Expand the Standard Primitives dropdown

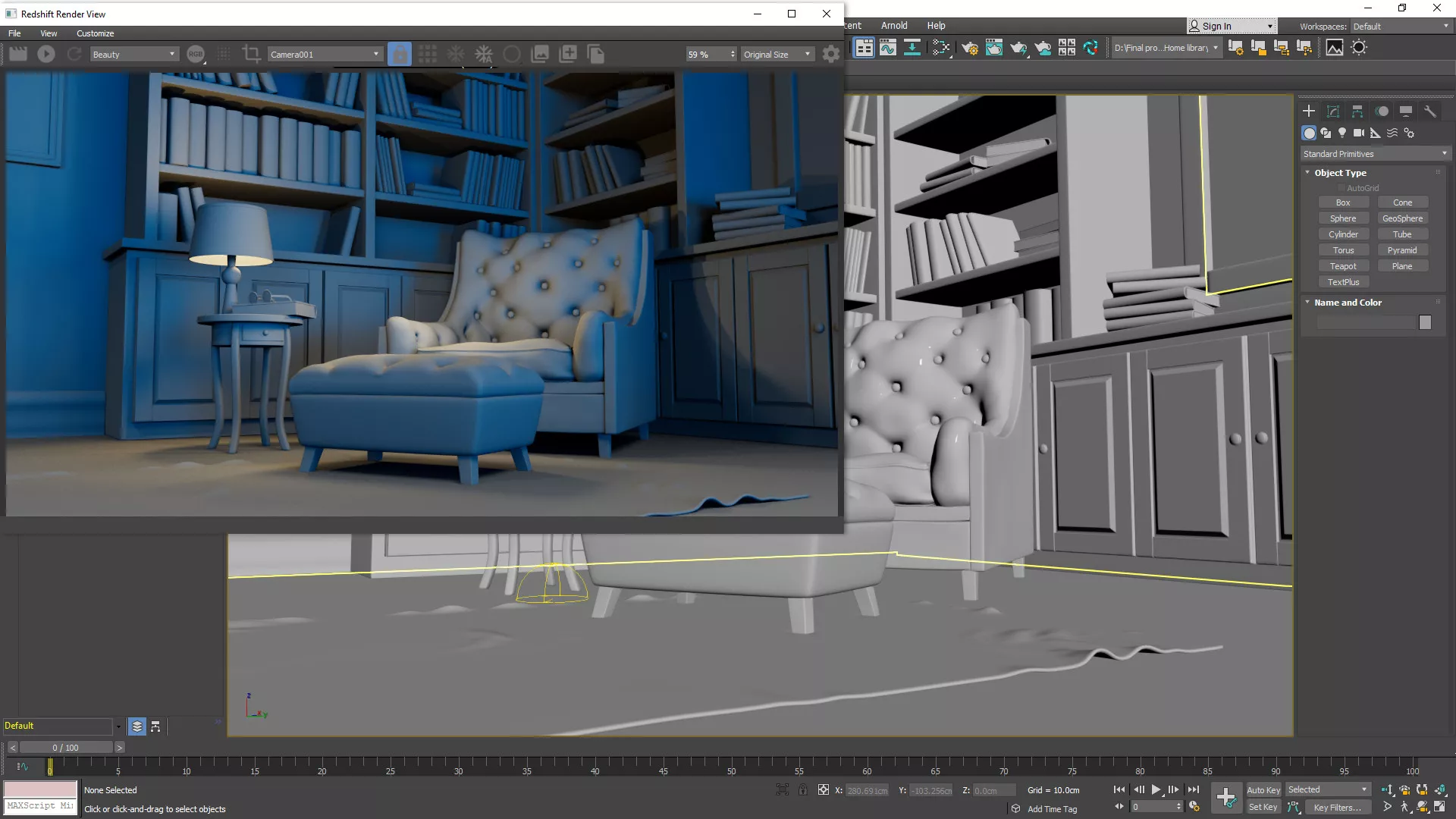[x=1374, y=154]
